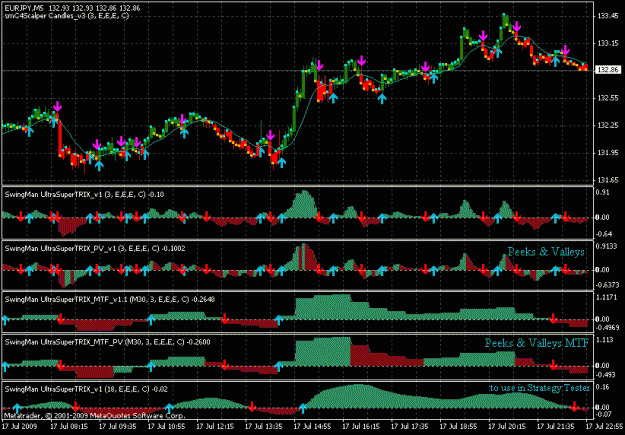This screenshot has height=435, width=625.
Task: Select the last red down arrow in MTF_PV panel
Action: (553, 364)
